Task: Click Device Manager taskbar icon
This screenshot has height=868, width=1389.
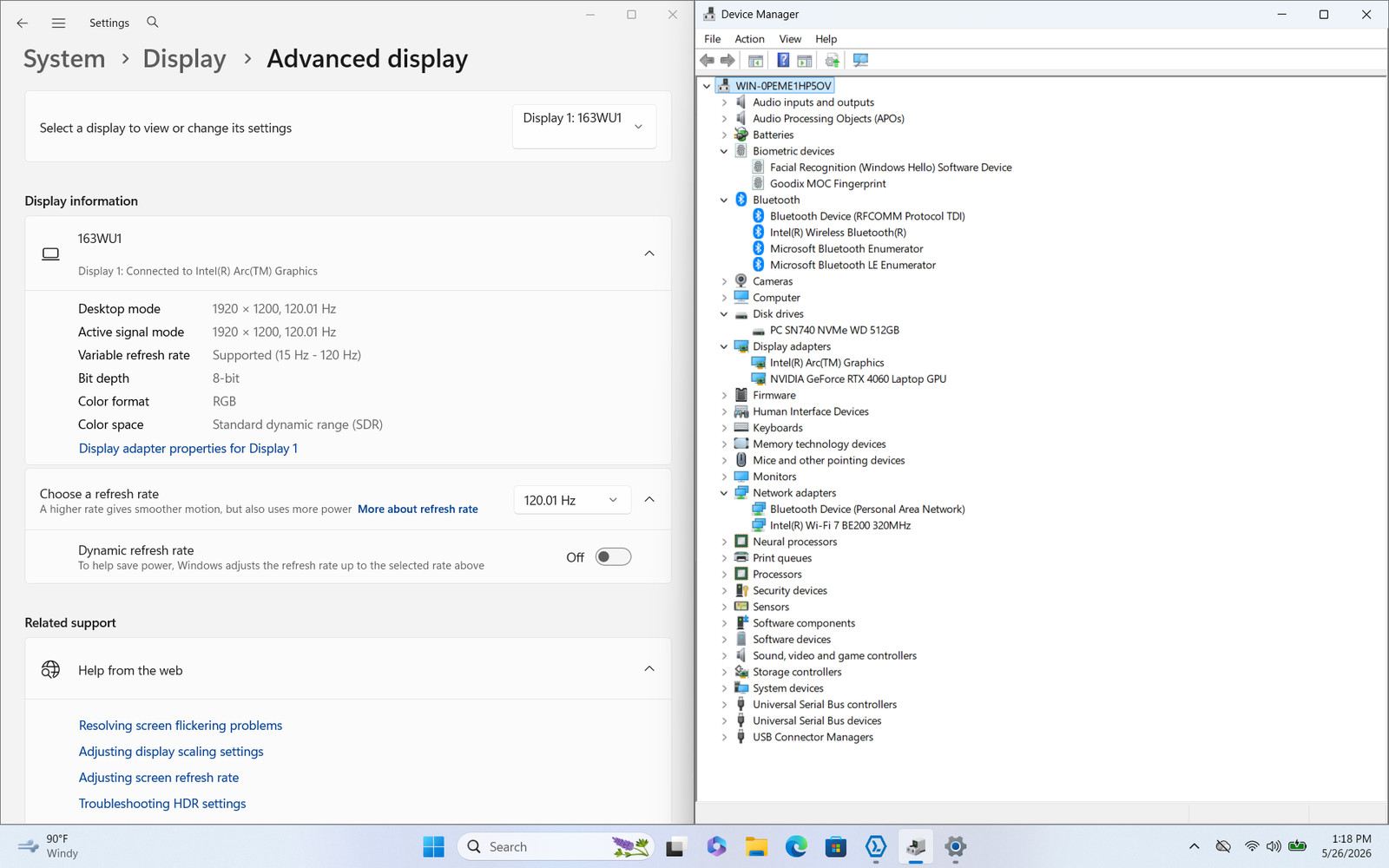Action: point(916,846)
